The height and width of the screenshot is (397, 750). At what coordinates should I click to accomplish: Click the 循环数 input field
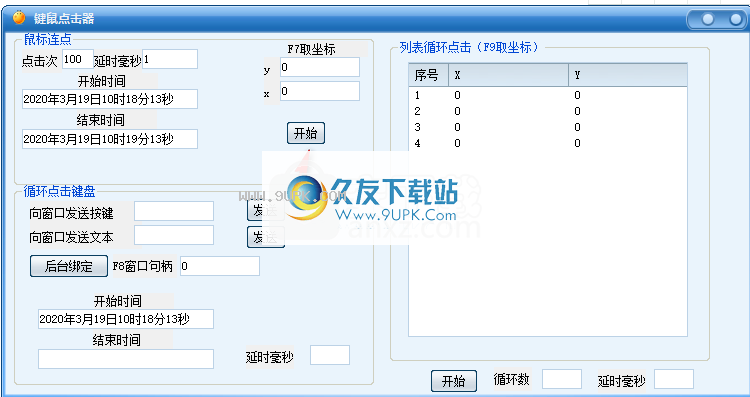click(x=562, y=379)
